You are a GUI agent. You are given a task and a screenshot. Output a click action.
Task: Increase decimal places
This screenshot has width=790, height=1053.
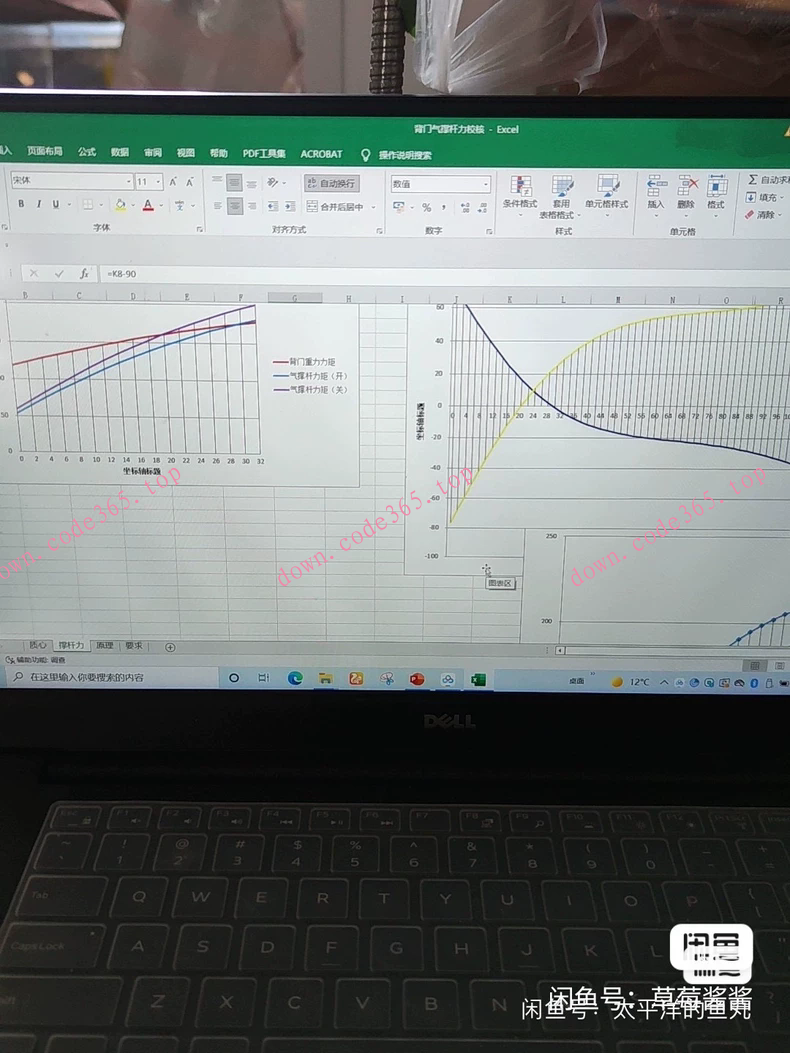pyautogui.click(x=465, y=208)
